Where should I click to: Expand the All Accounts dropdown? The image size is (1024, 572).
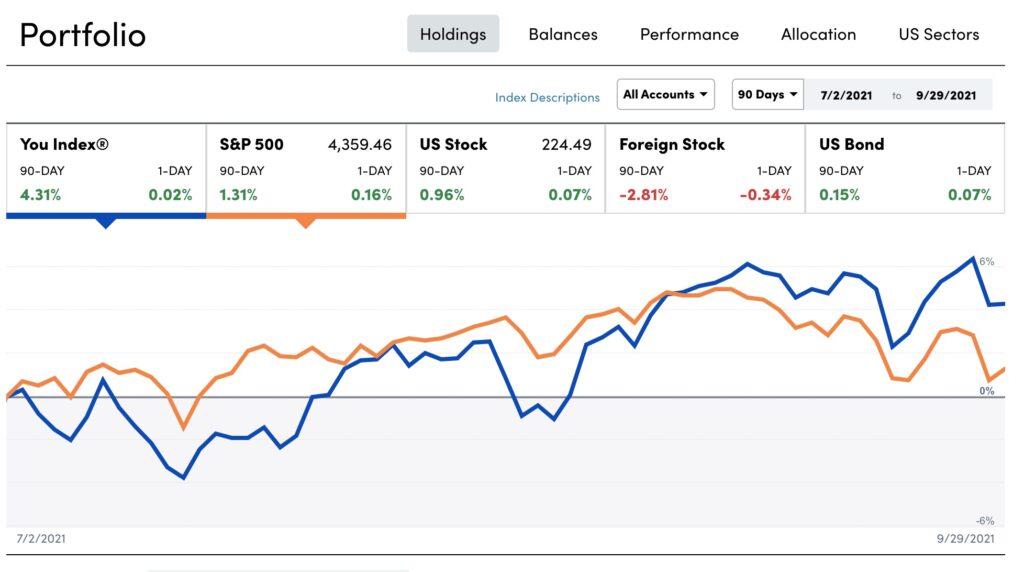click(x=665, y=95)
